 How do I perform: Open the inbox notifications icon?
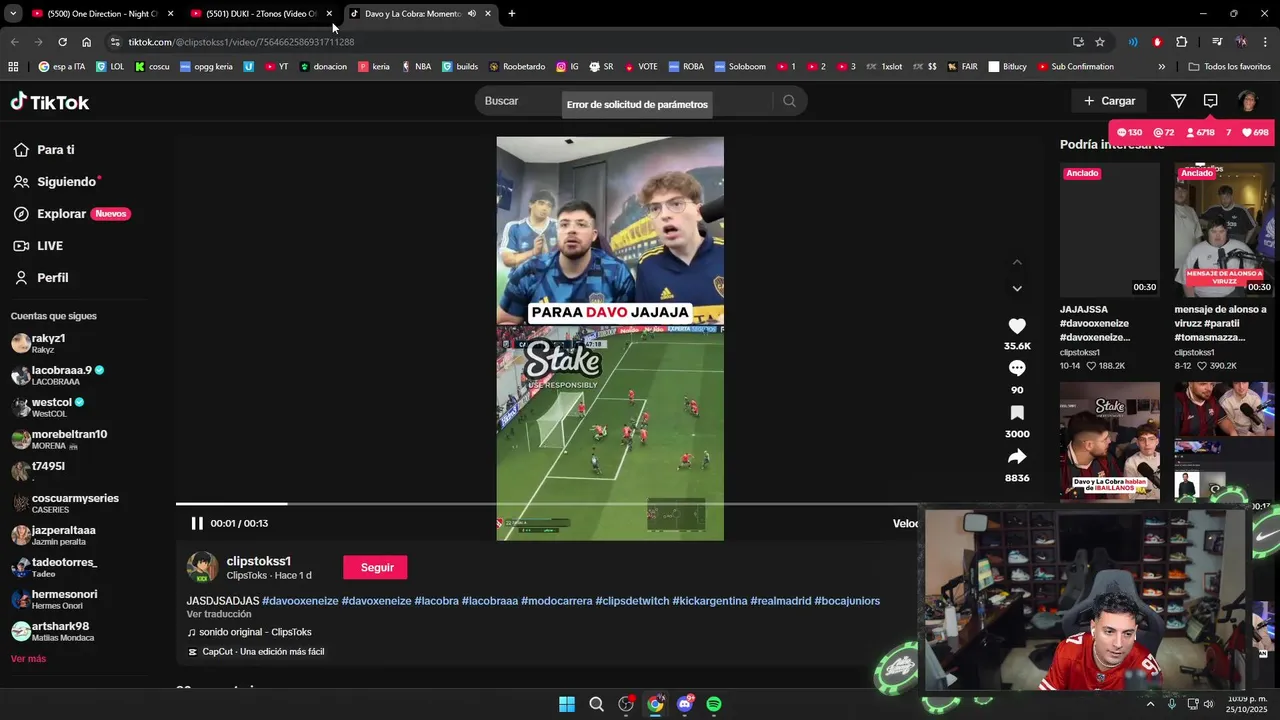click(1210, 101)
